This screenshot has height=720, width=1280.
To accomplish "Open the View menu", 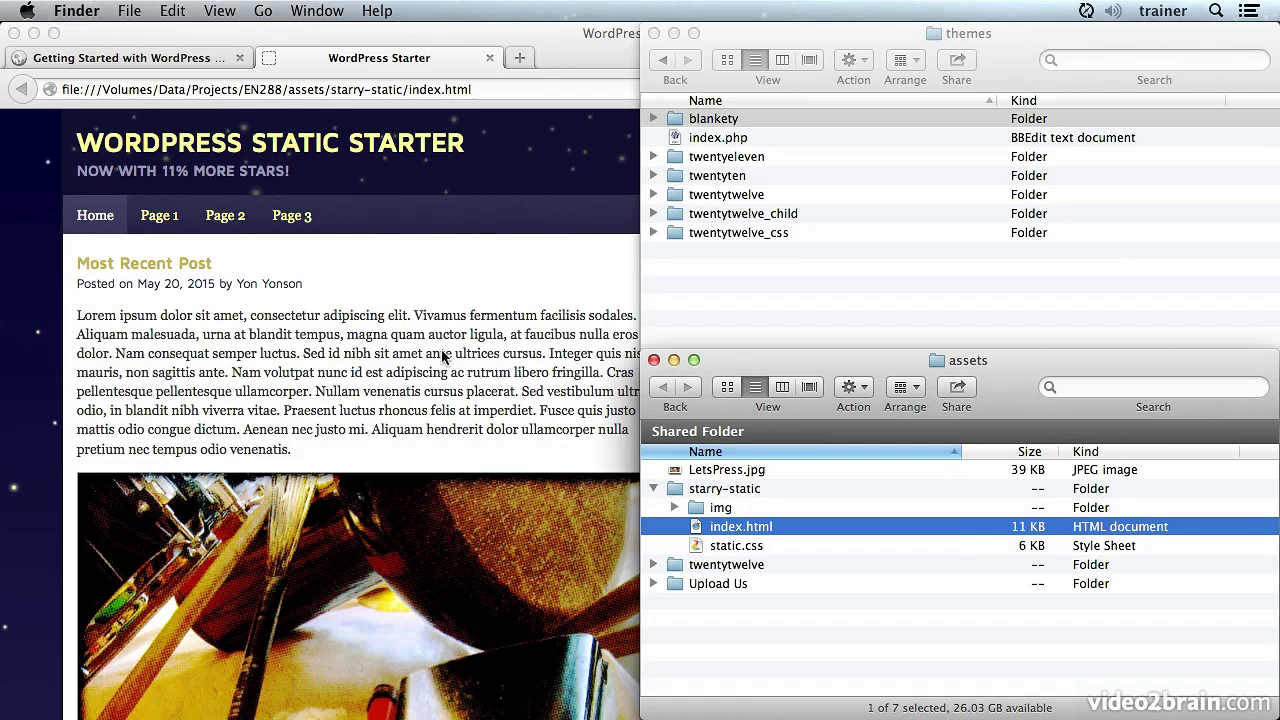I will click(x=219, y=11).
